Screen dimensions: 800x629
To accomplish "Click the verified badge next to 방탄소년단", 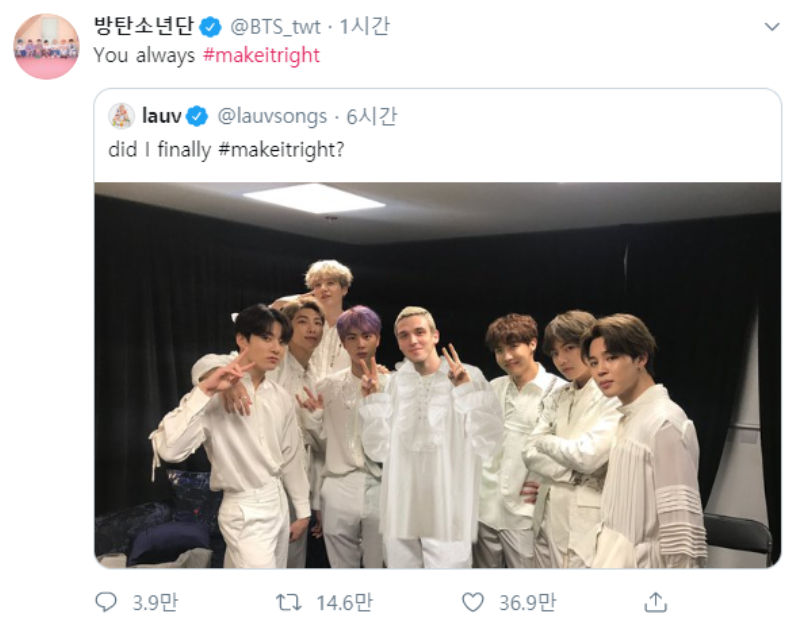I will (x=208, y=24).
